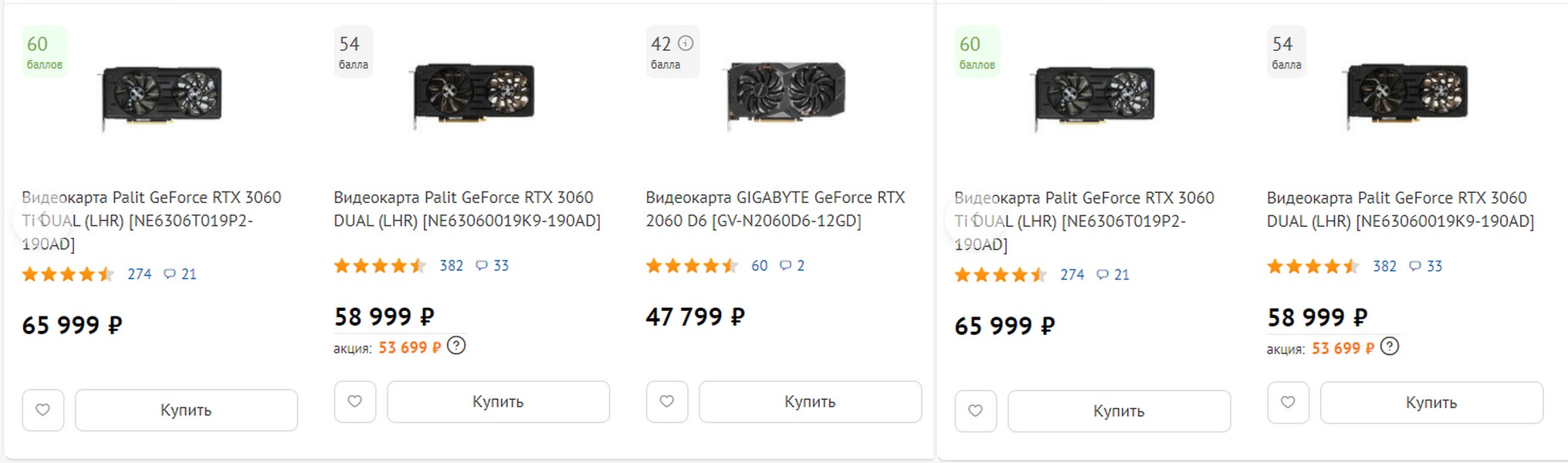Image resolution: width=1568 pixels, height=463 pixels.
Task: Add GIGABYTE RTX 2060 card to favorites
Action: pyautogui.click(x=666, y=401)
